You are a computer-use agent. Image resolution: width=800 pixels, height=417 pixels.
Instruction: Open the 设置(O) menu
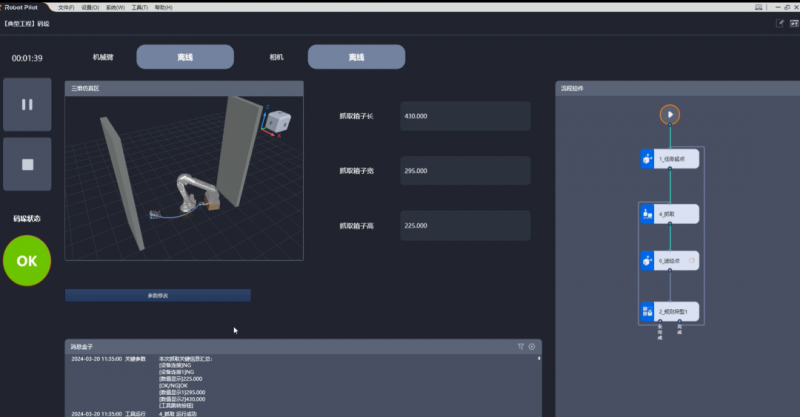[89, 6]
